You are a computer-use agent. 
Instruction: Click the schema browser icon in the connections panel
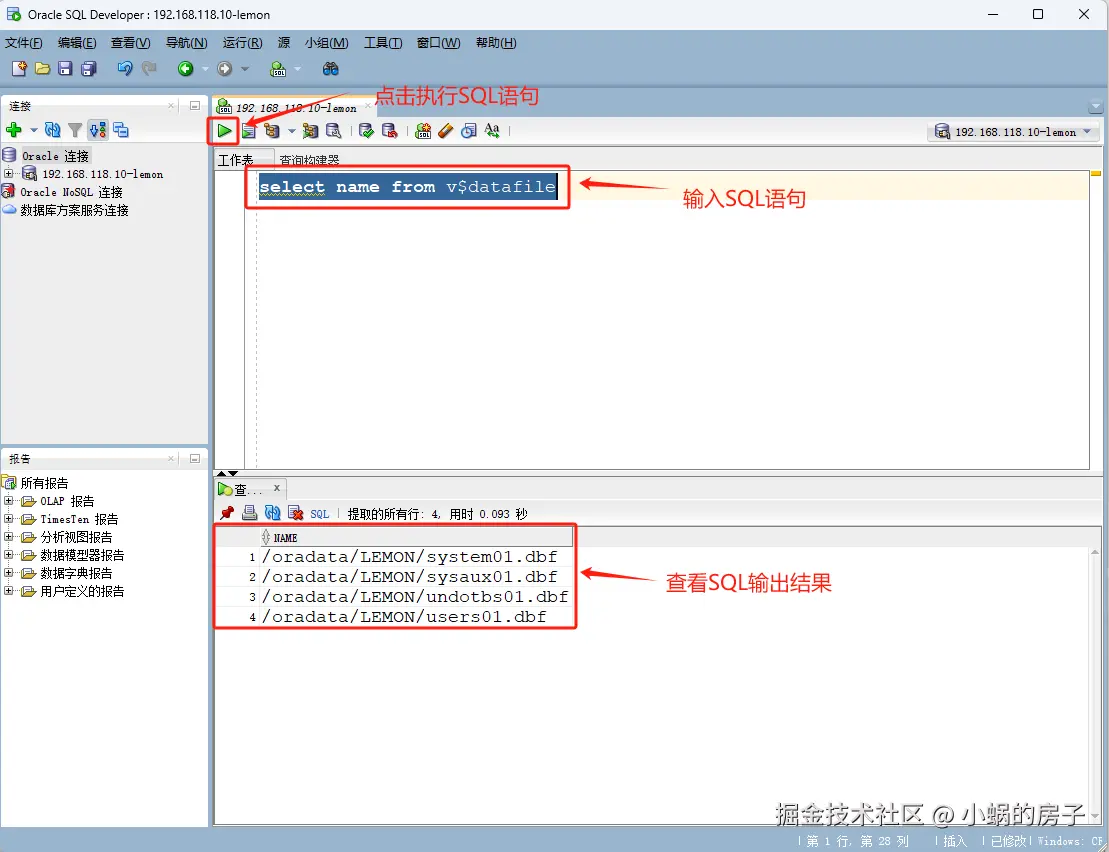coord(98,130)
